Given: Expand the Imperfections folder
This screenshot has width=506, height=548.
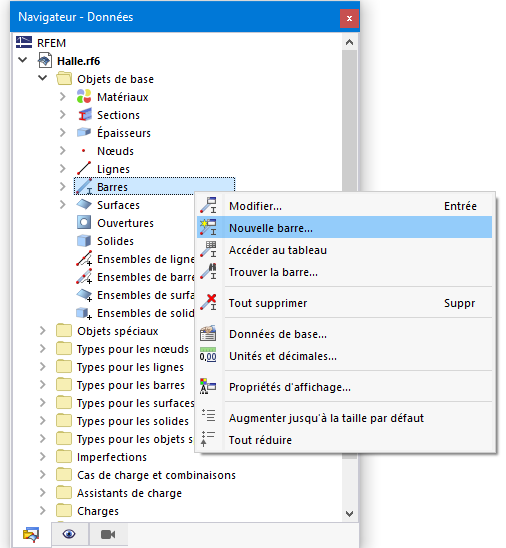Looking at the screenshot, I should 43,457.
